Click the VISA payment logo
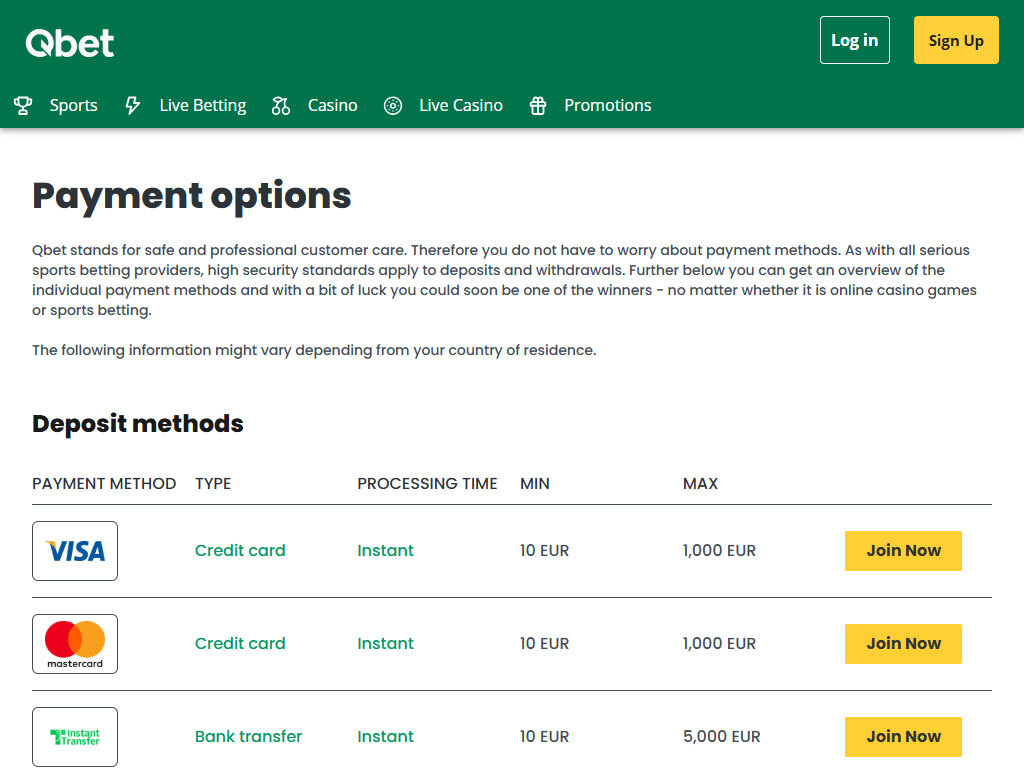This screenshot has width=1024, height=768. pos(75,551)
